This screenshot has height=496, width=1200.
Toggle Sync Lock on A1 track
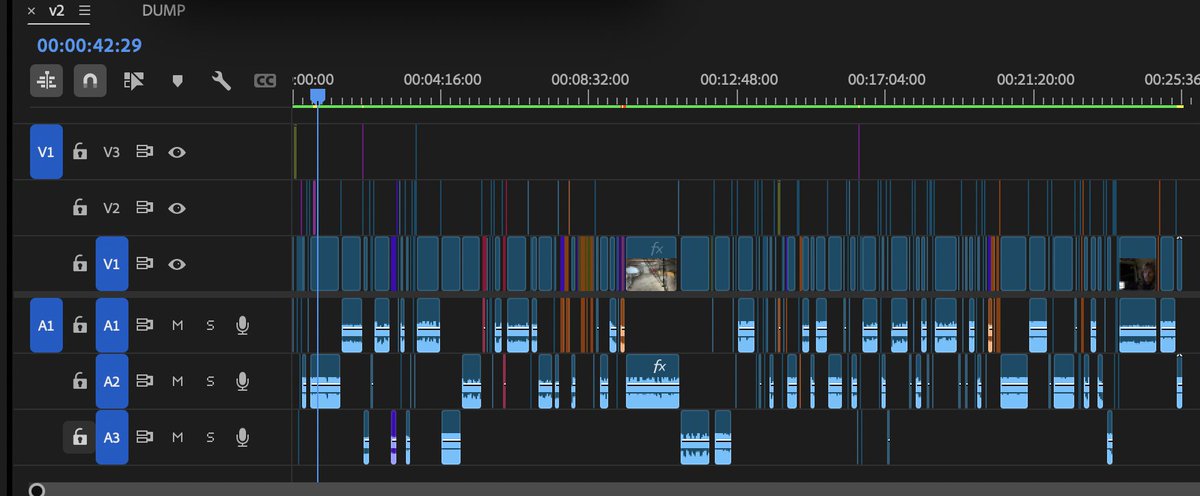click(x=145, y=325)
